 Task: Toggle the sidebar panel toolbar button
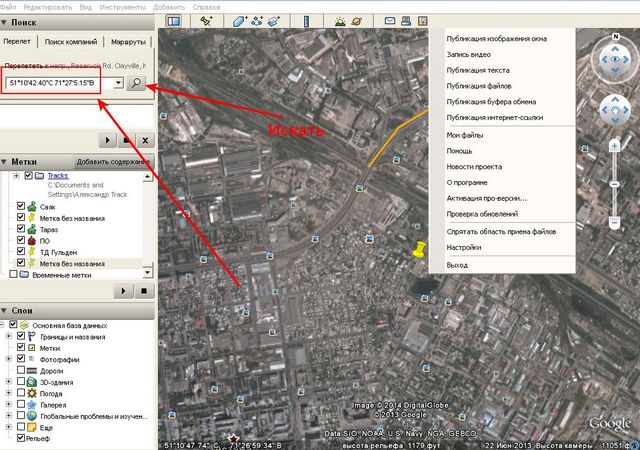[174, 21]
